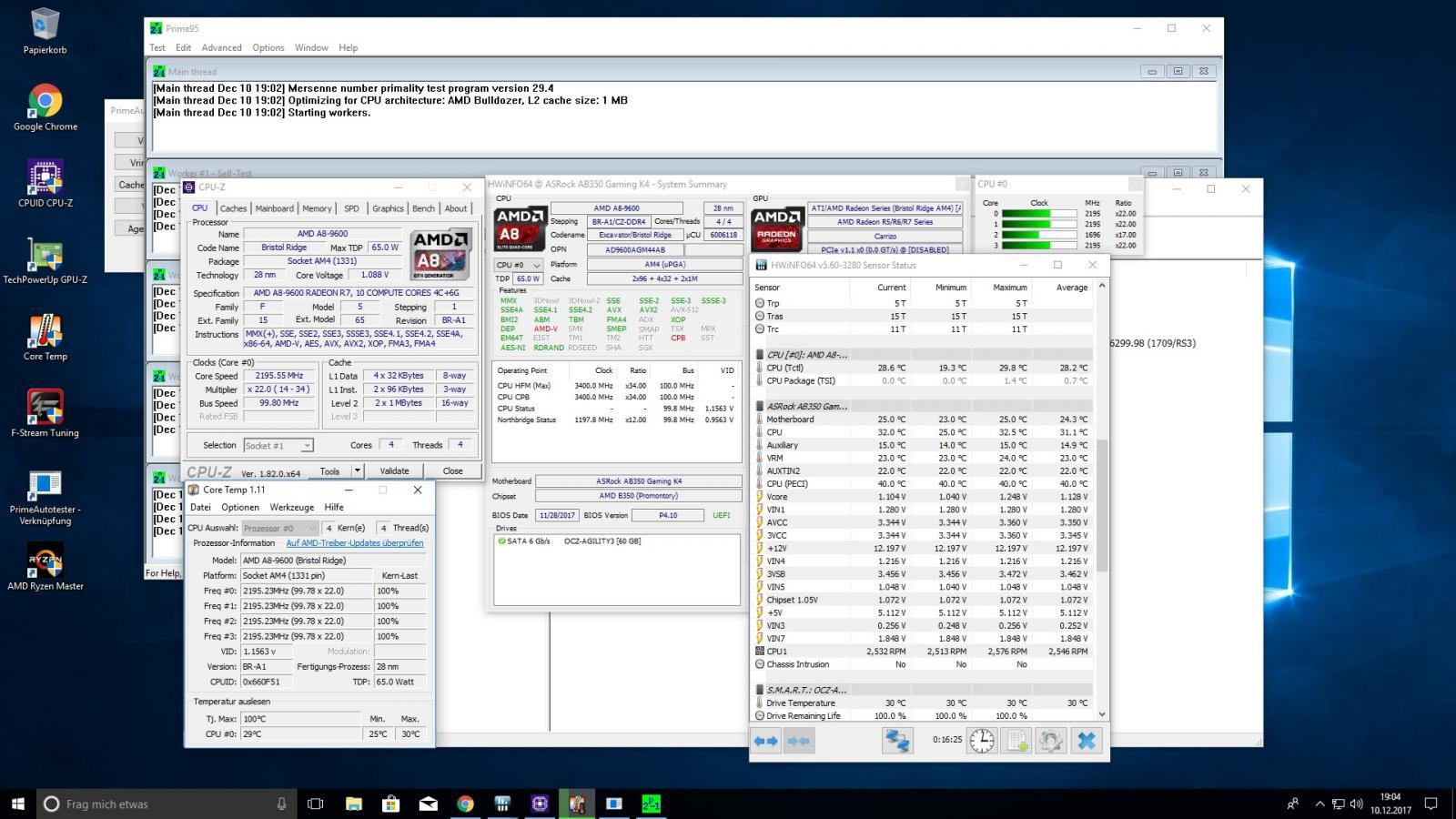This screenshot has width=1456, height=819.
Task: Open the Datei menu in Core Temp
Action: (200, 508)
